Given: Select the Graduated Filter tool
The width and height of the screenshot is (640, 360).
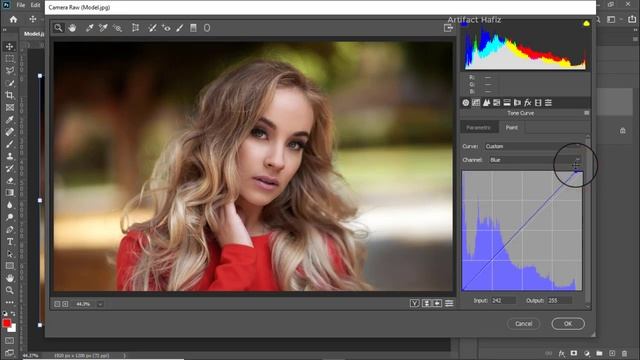Looking at the screenshot, I should (x=193, y=28).
